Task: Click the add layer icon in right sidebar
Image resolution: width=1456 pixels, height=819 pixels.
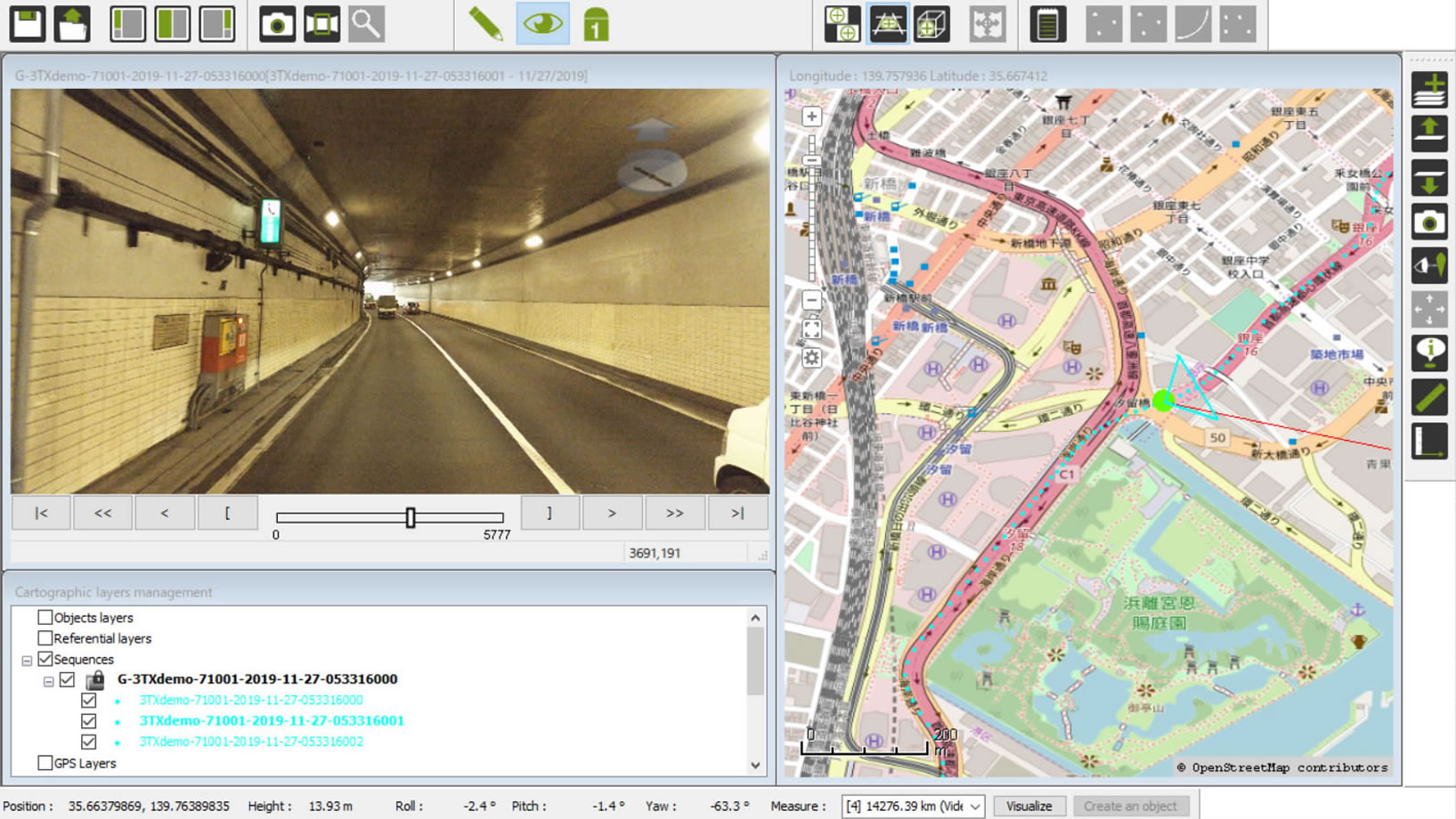Action: tap(1429, 90)
